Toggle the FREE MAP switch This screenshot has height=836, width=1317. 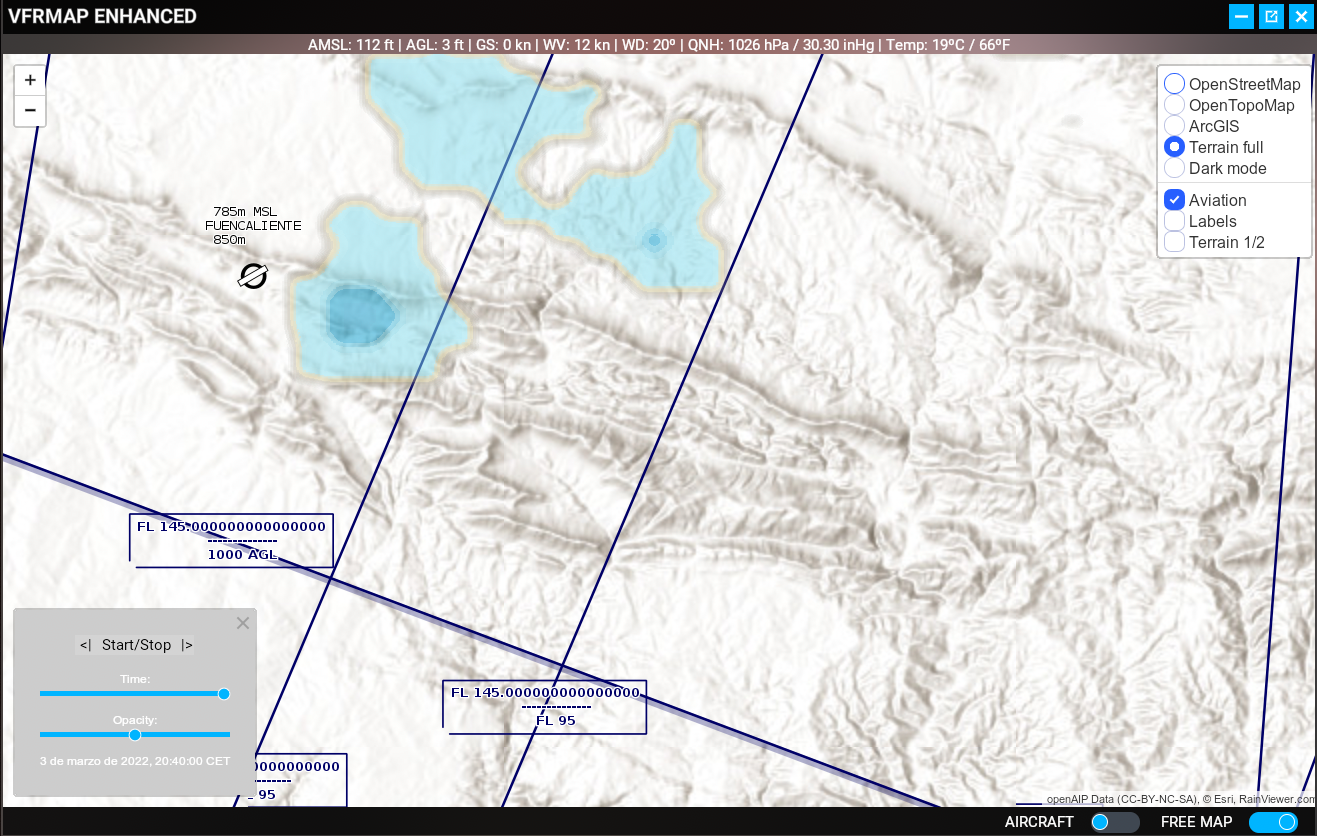tap(1273, 822)
